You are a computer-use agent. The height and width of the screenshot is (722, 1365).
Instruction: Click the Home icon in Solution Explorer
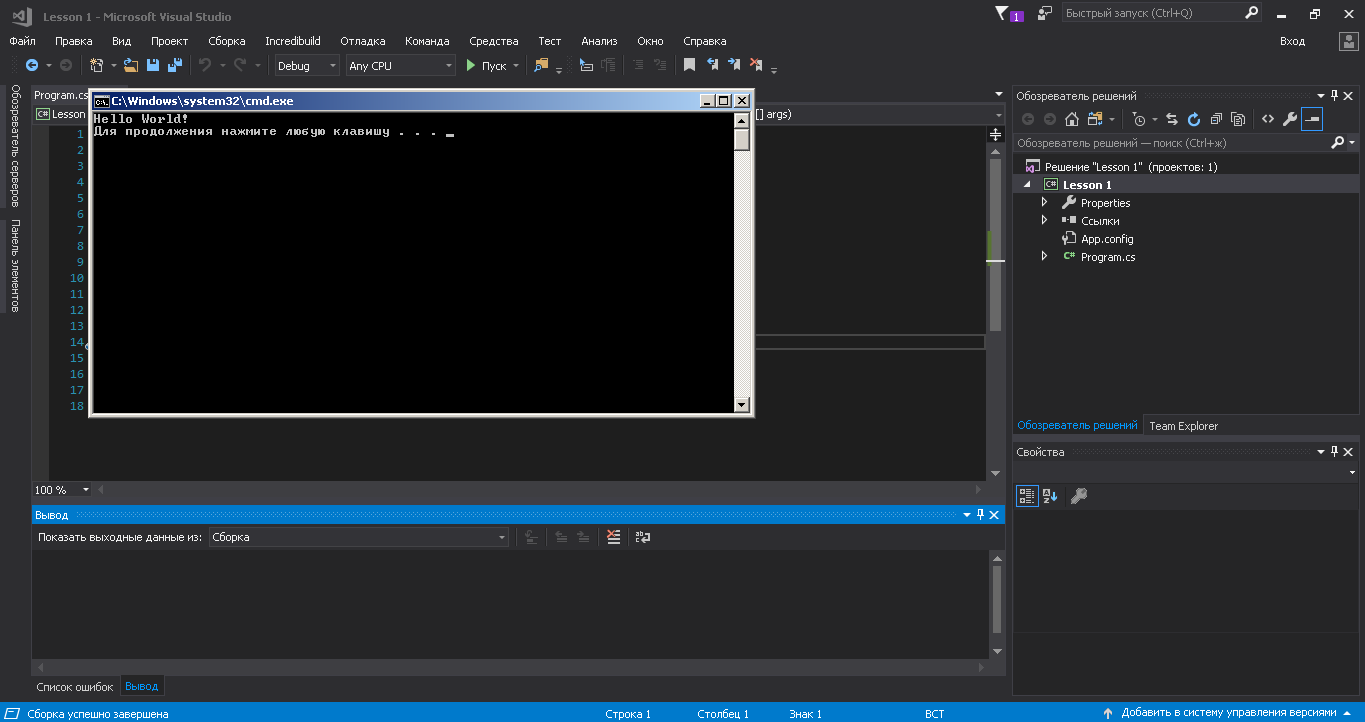tap(1071, 119)
